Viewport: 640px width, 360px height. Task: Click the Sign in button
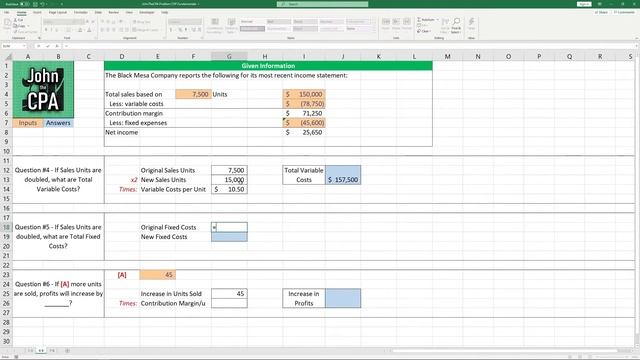(x=584, y=4)
